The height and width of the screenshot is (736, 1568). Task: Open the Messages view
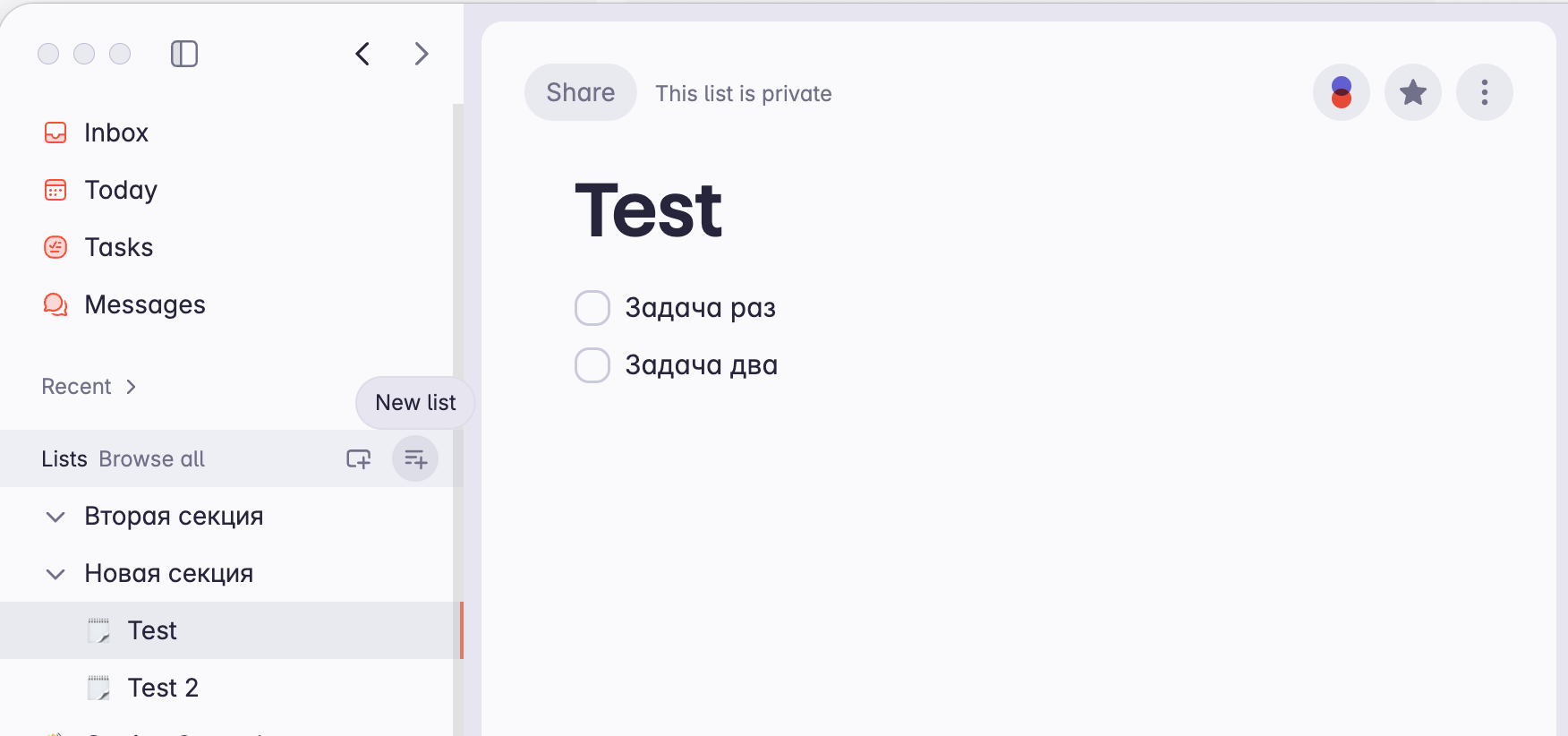pyautogui.click(x=144, y=304)
